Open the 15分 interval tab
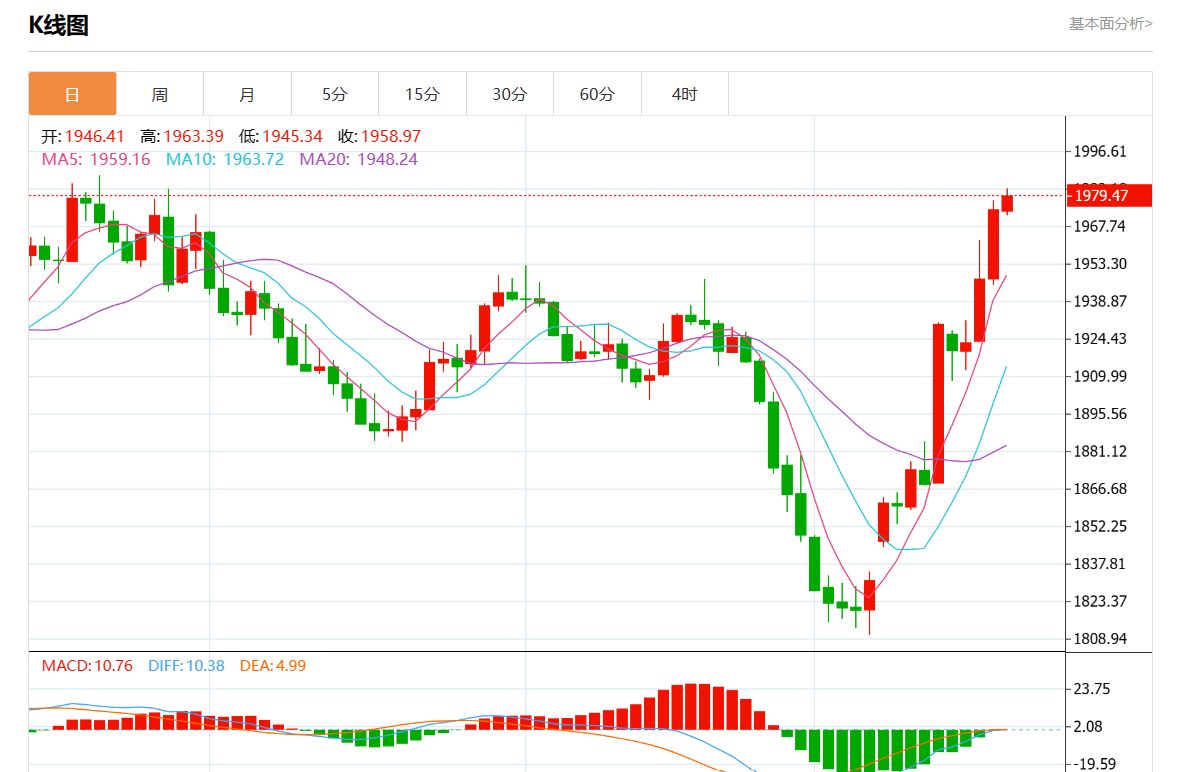Image resolution: width=1177 pixels, height=772 pixels. pyautogui.click(x=422, y=94)
